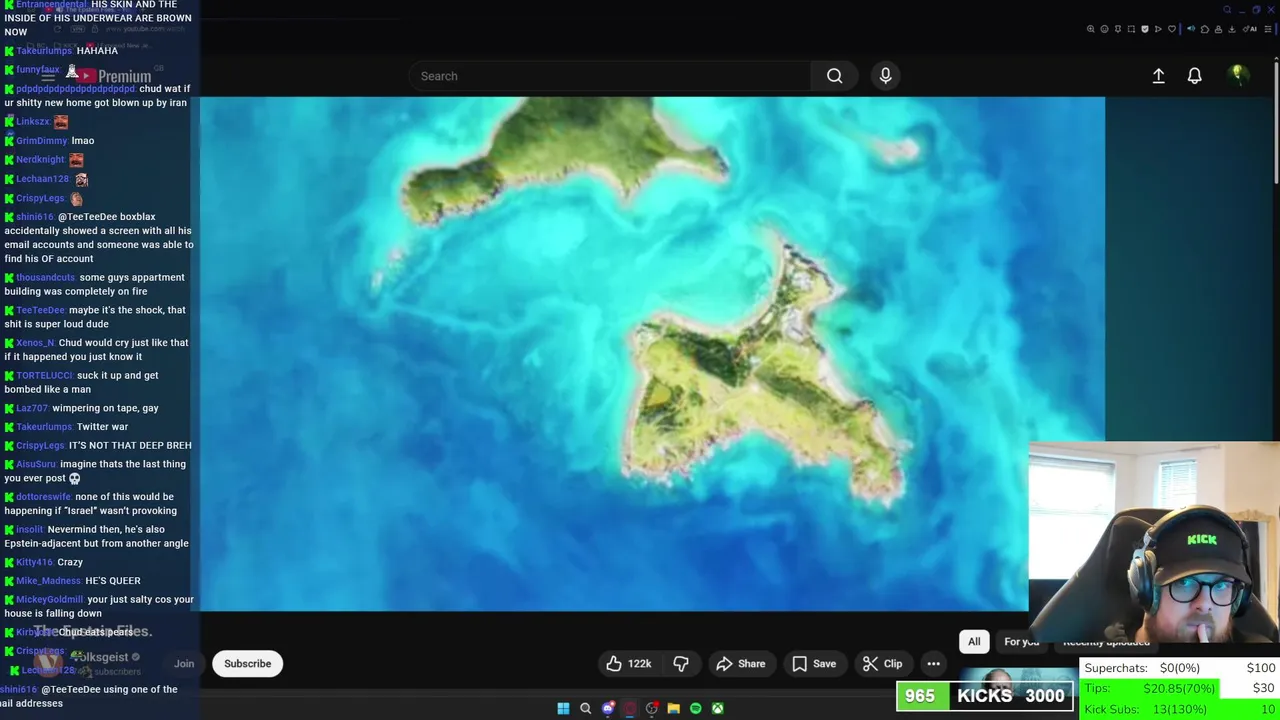The image size is (1280, 720).
Task: Click the browser extensions cube icon
Action: [x=1205, y=29]
